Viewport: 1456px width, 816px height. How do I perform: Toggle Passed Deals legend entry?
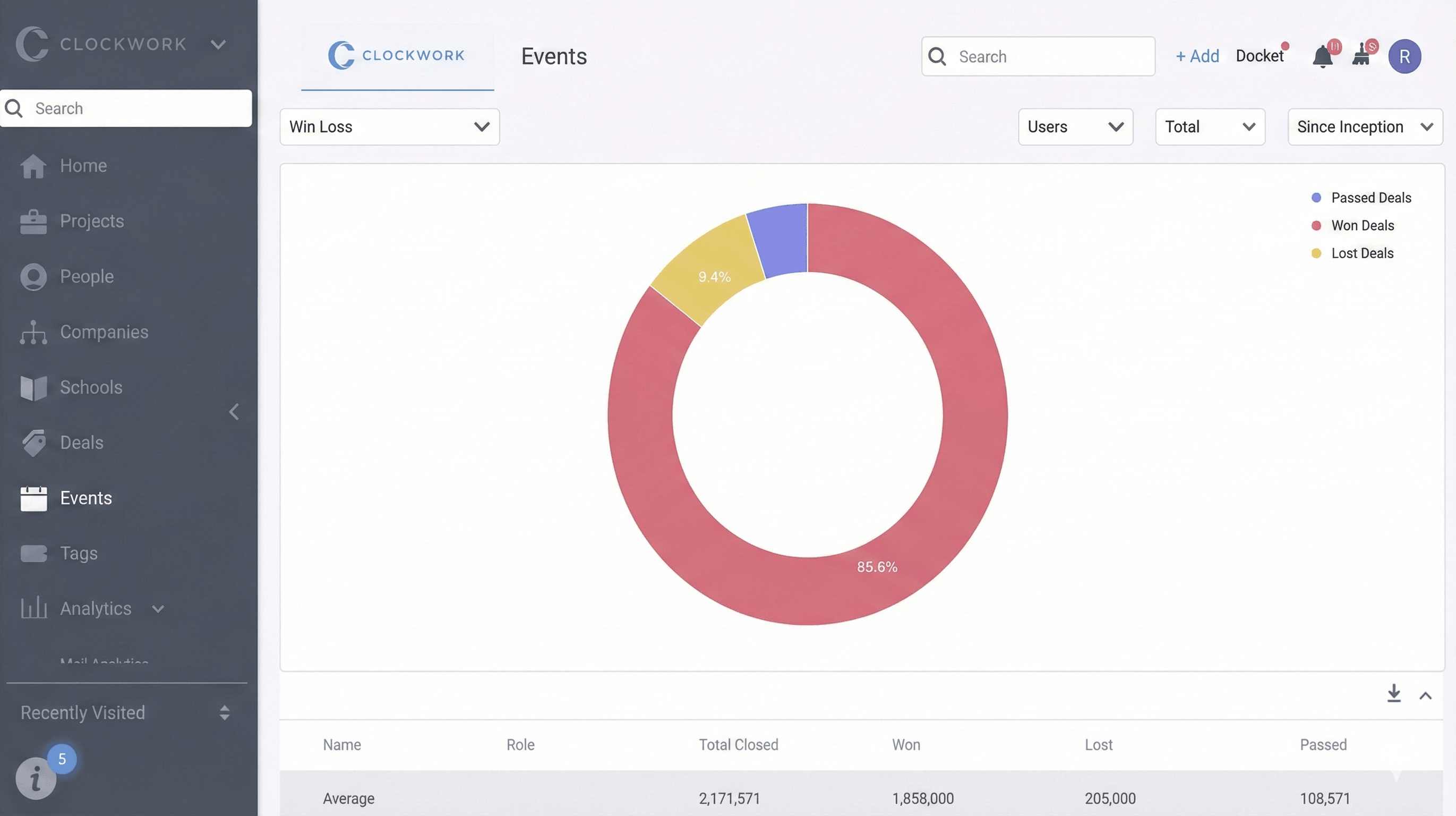(x=1371, y=198)
